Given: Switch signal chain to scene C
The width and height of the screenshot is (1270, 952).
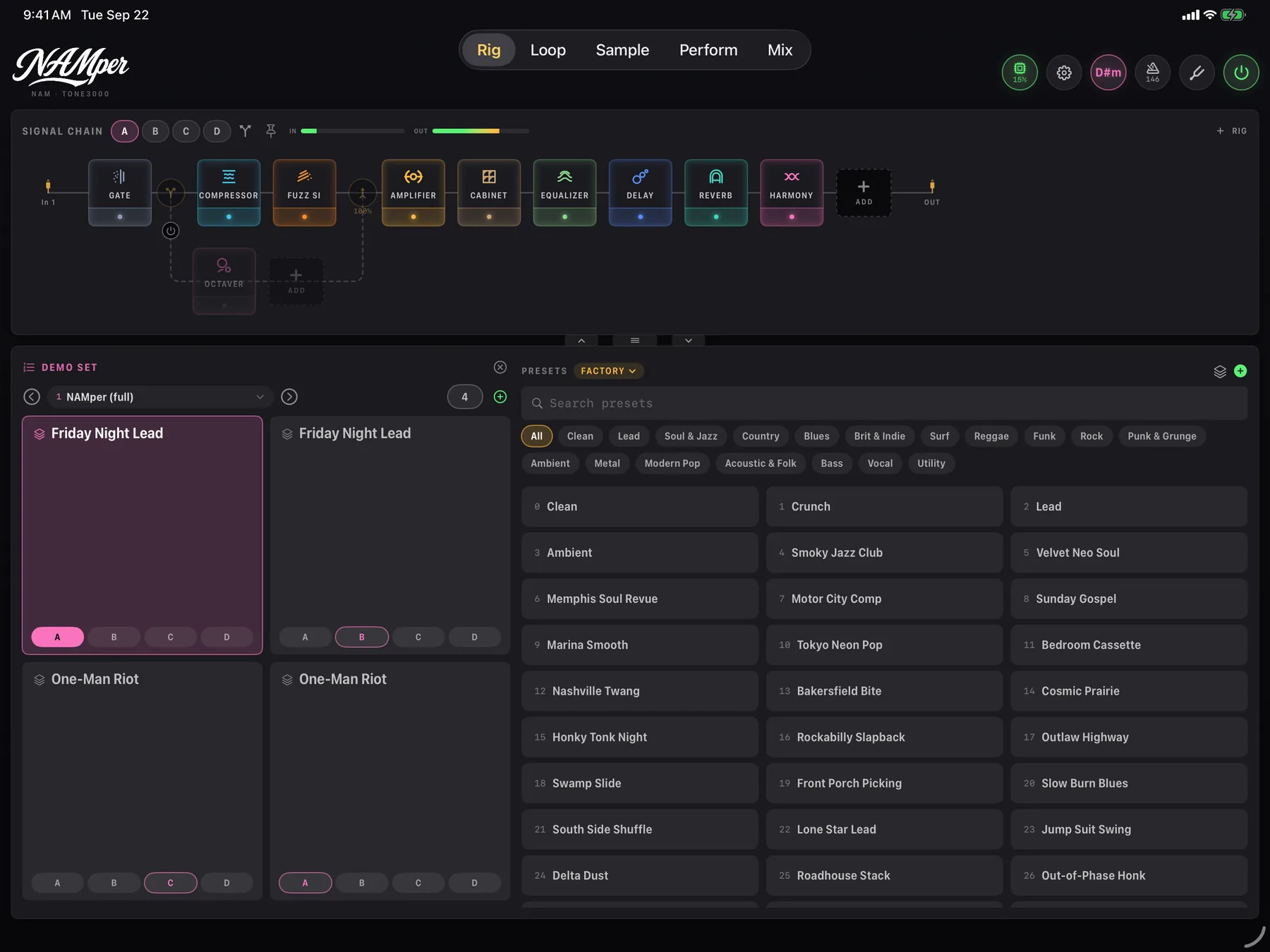Looking at the screenshot, I should 186,131.
